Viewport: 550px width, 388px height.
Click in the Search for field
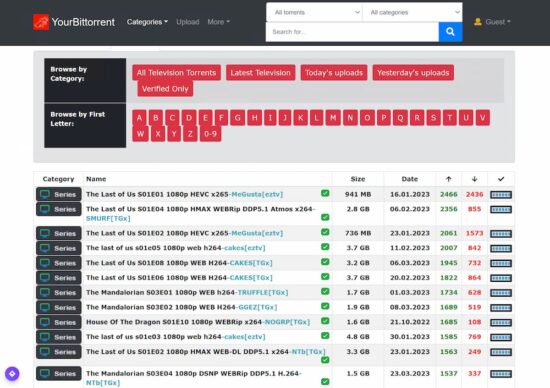[352, 32]
